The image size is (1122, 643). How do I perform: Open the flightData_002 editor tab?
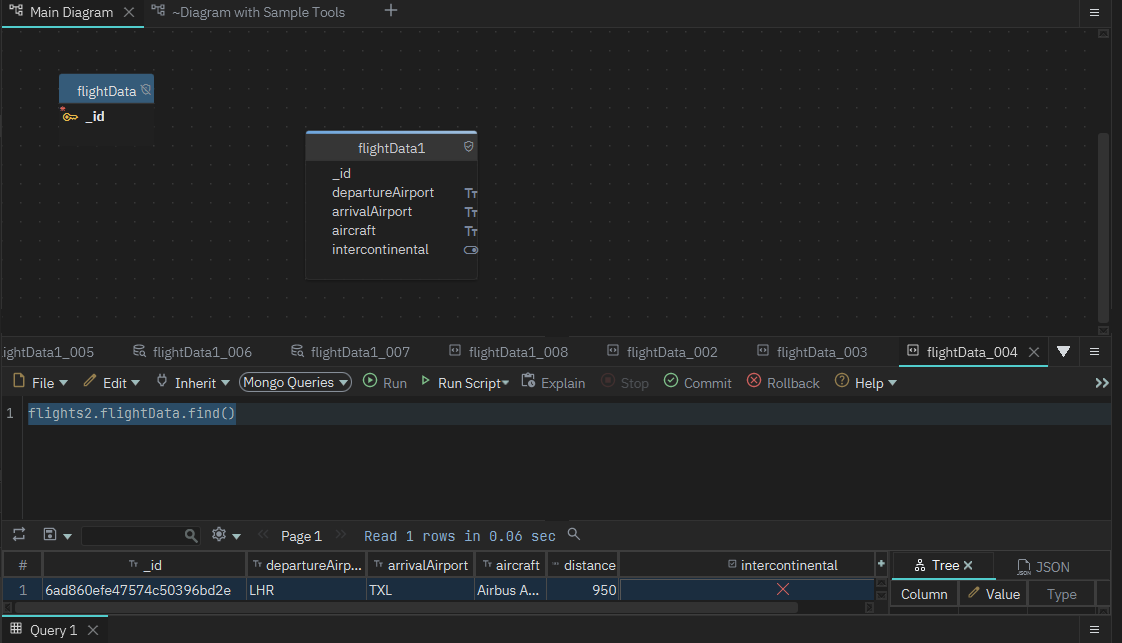pyautogui.click(x=663, y=352)
